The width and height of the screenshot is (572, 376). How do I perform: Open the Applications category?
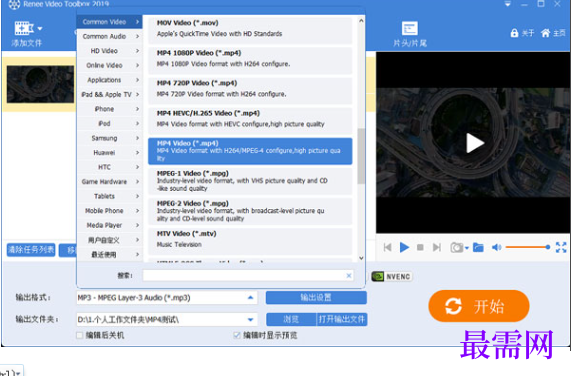pyautogui.click(x=109, y=80)
